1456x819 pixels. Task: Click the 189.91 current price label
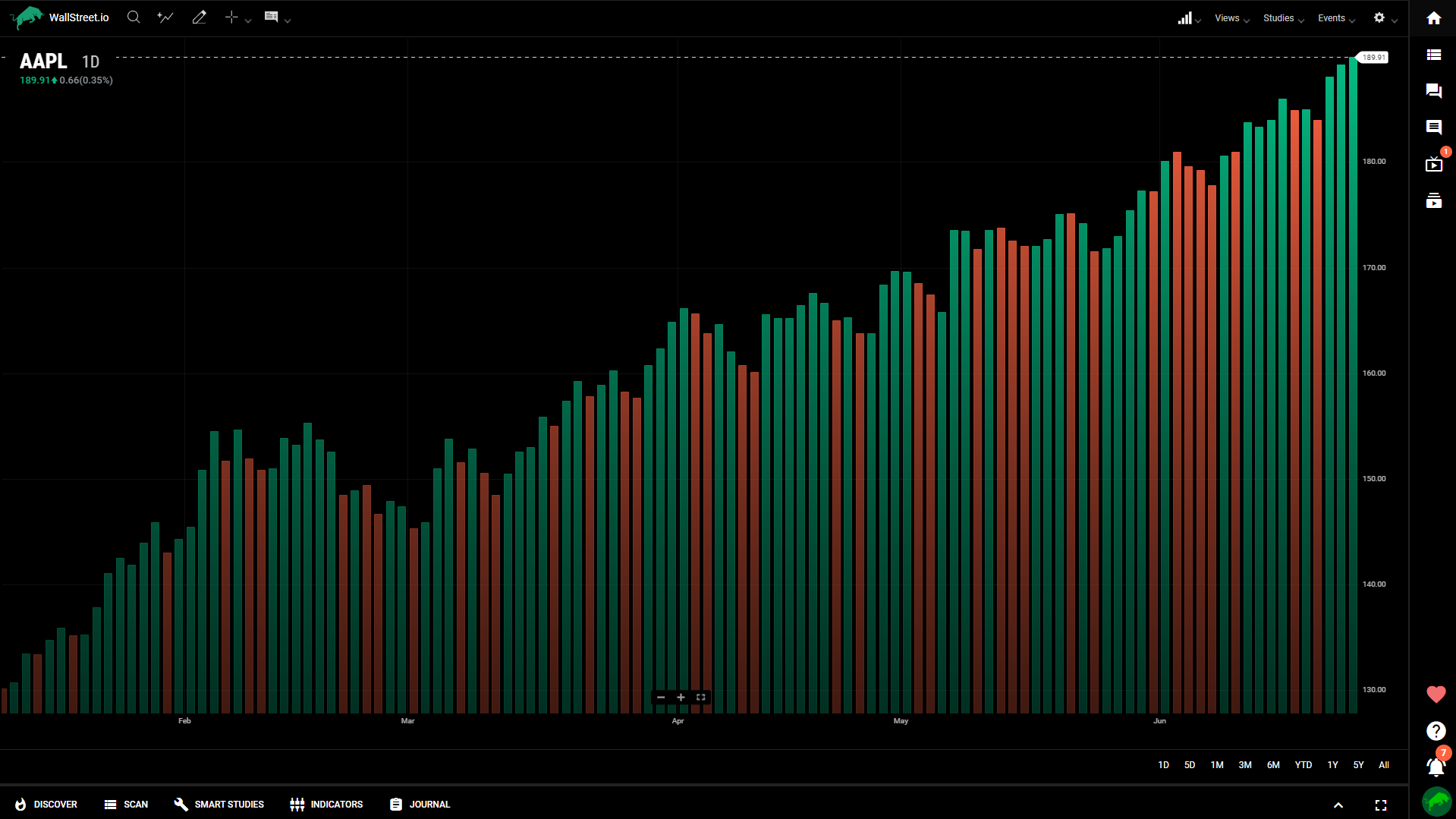[x=1373, y=58]
